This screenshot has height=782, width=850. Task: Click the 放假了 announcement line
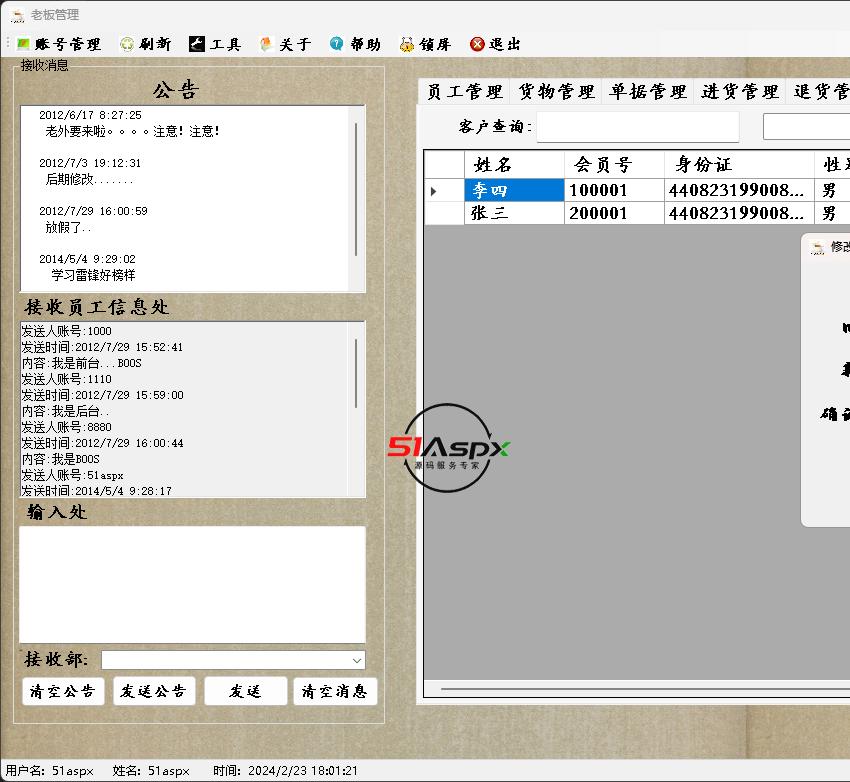point(68,227)
